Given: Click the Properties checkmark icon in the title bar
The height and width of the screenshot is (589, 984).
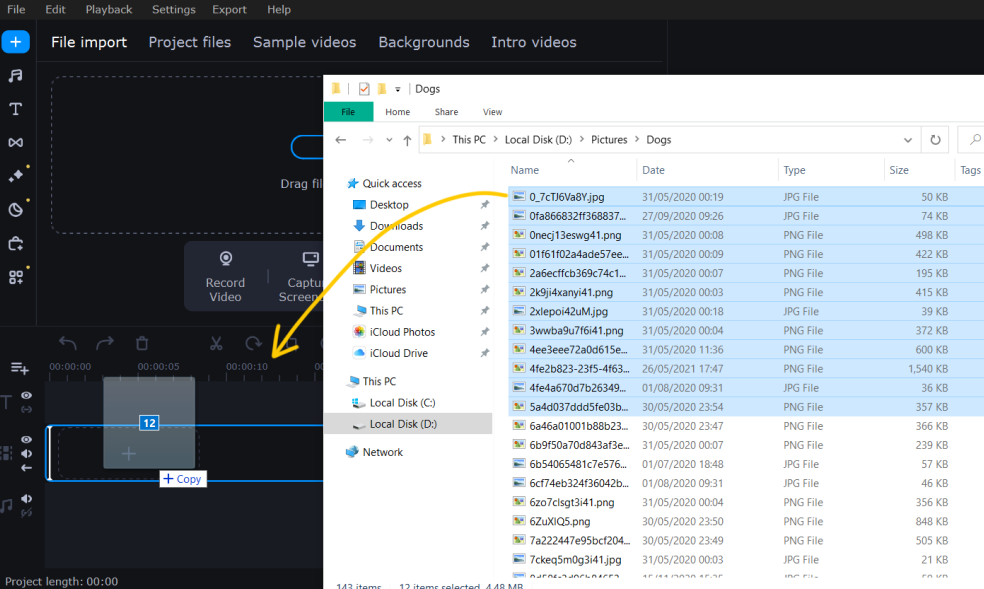Looking at the screenshot, I should click(x=364, y=89).
